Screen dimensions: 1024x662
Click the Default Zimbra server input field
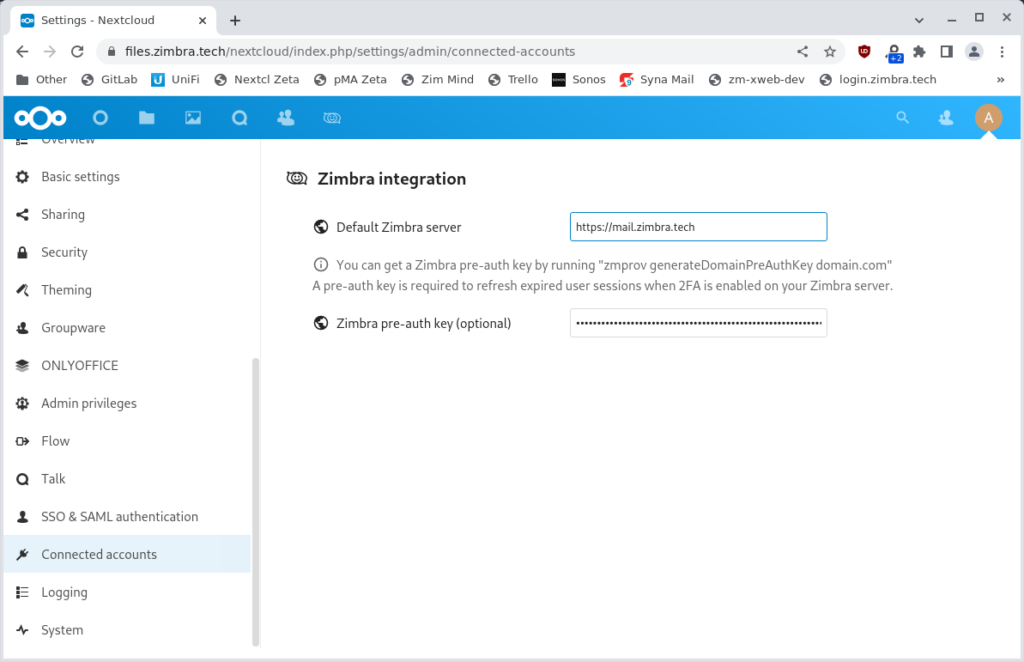[x=698, y=227]
